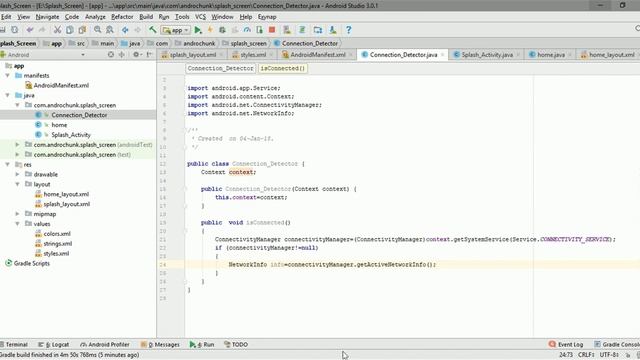Collapse the com.androchunk.splash_screen main package
640x360 pixels.
17,105
